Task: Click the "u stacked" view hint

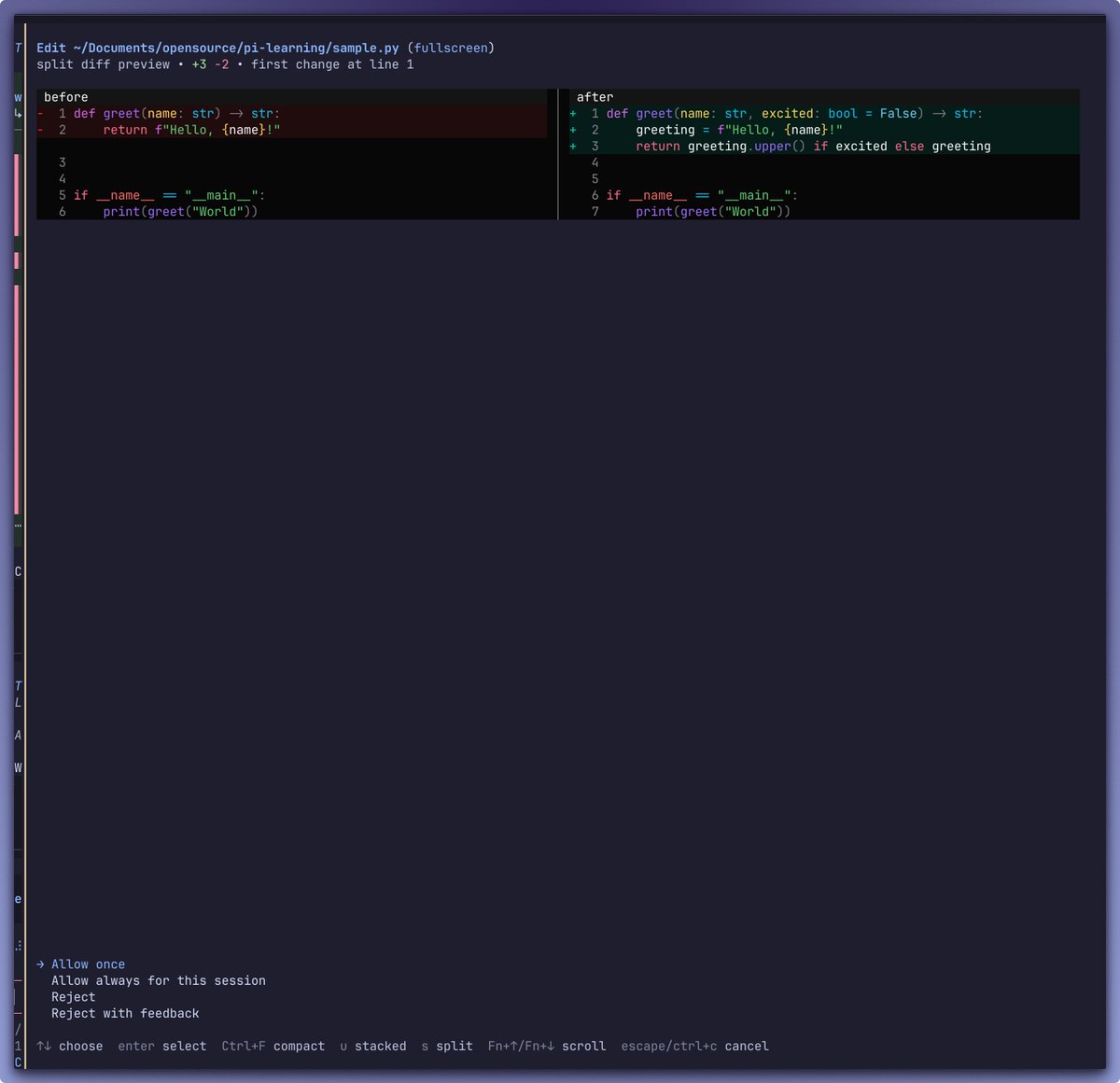Action: pos(373,1046)
